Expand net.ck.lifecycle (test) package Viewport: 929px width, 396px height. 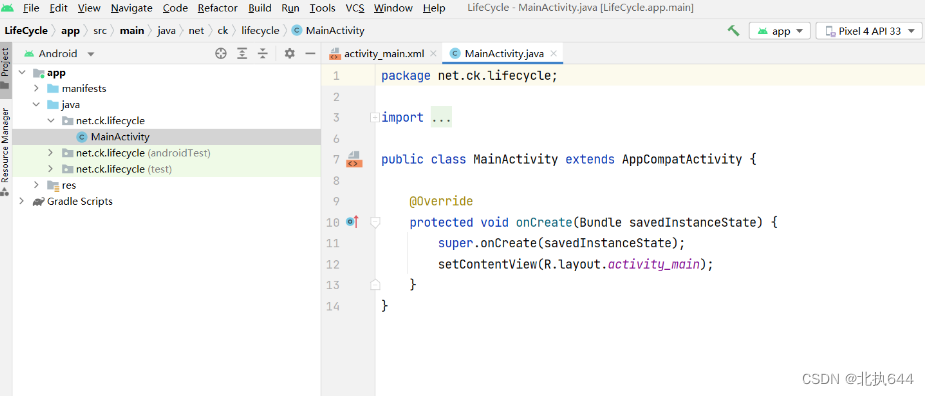(51, 169)
